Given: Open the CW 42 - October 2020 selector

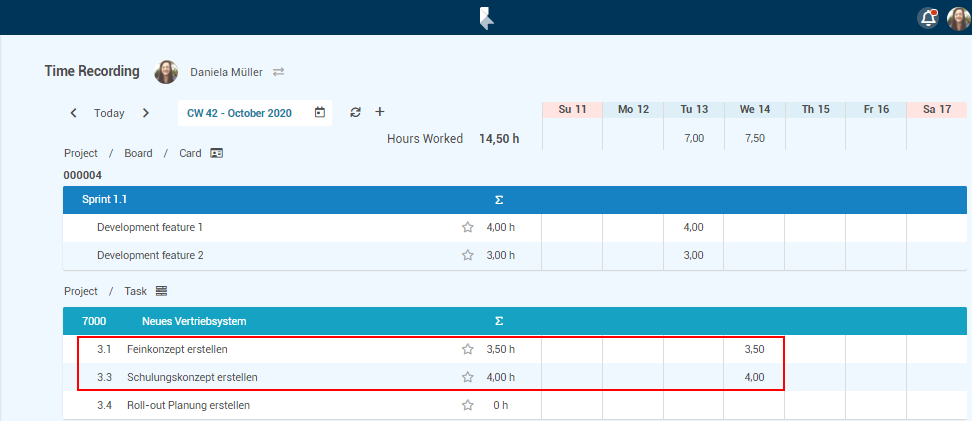Looking at the screenshot, I should click(x=240, y=113).
